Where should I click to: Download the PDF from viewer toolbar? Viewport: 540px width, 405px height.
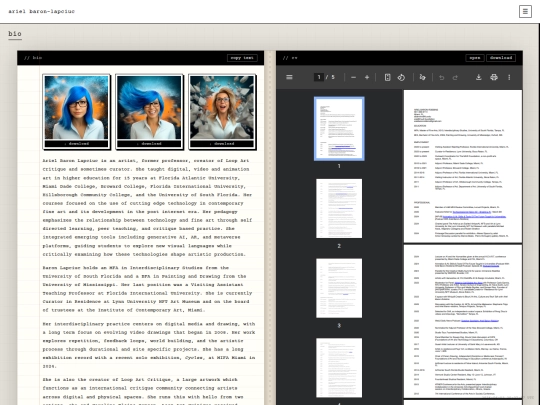[479, 77]
